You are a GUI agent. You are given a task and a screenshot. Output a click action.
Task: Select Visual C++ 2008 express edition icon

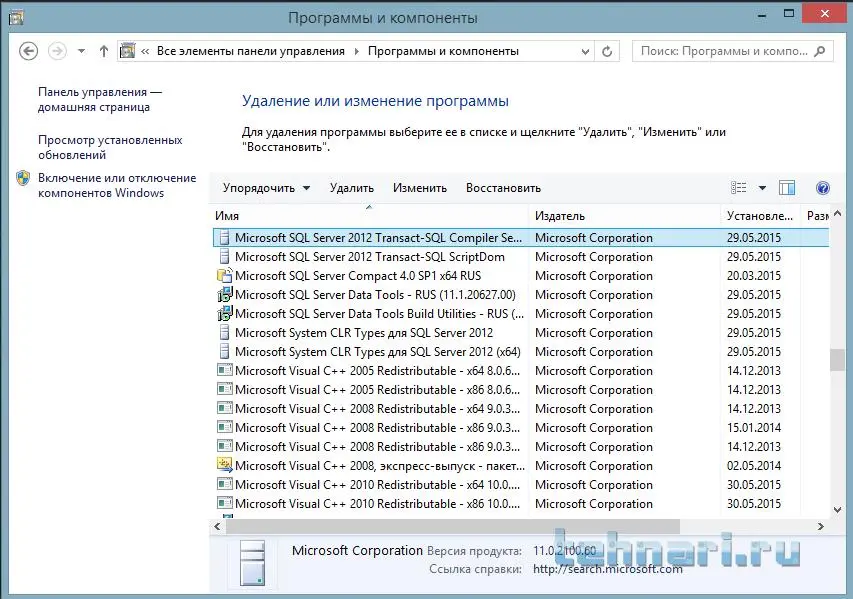coord(225,465)
